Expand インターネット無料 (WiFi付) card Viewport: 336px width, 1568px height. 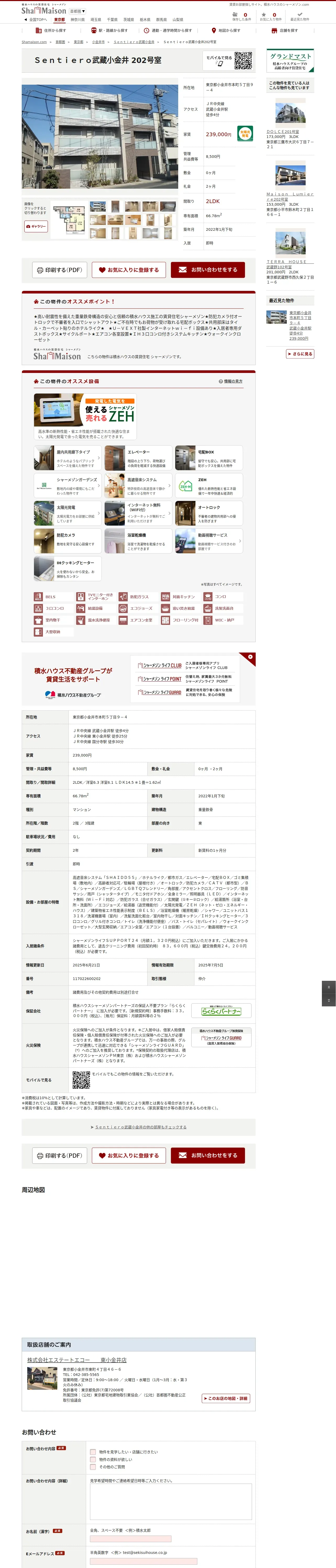click(138, 513)
